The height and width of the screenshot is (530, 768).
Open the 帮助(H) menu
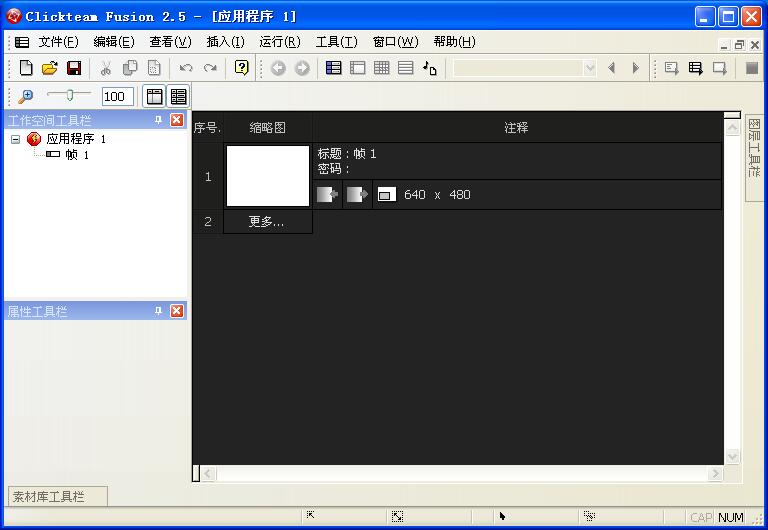454,42
